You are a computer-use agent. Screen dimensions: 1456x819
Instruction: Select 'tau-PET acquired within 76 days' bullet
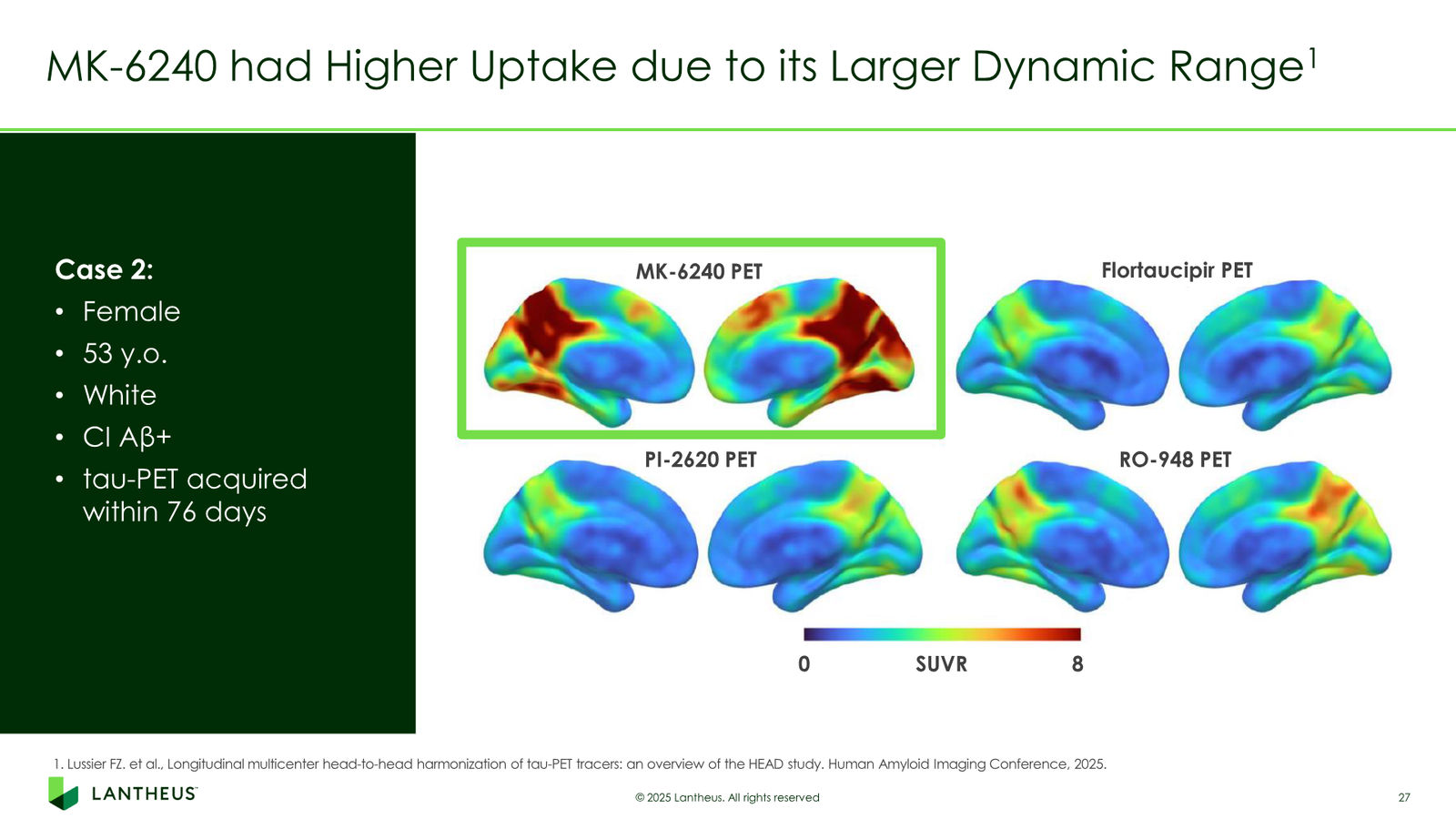pyautogui.click(x=195, y=495)
